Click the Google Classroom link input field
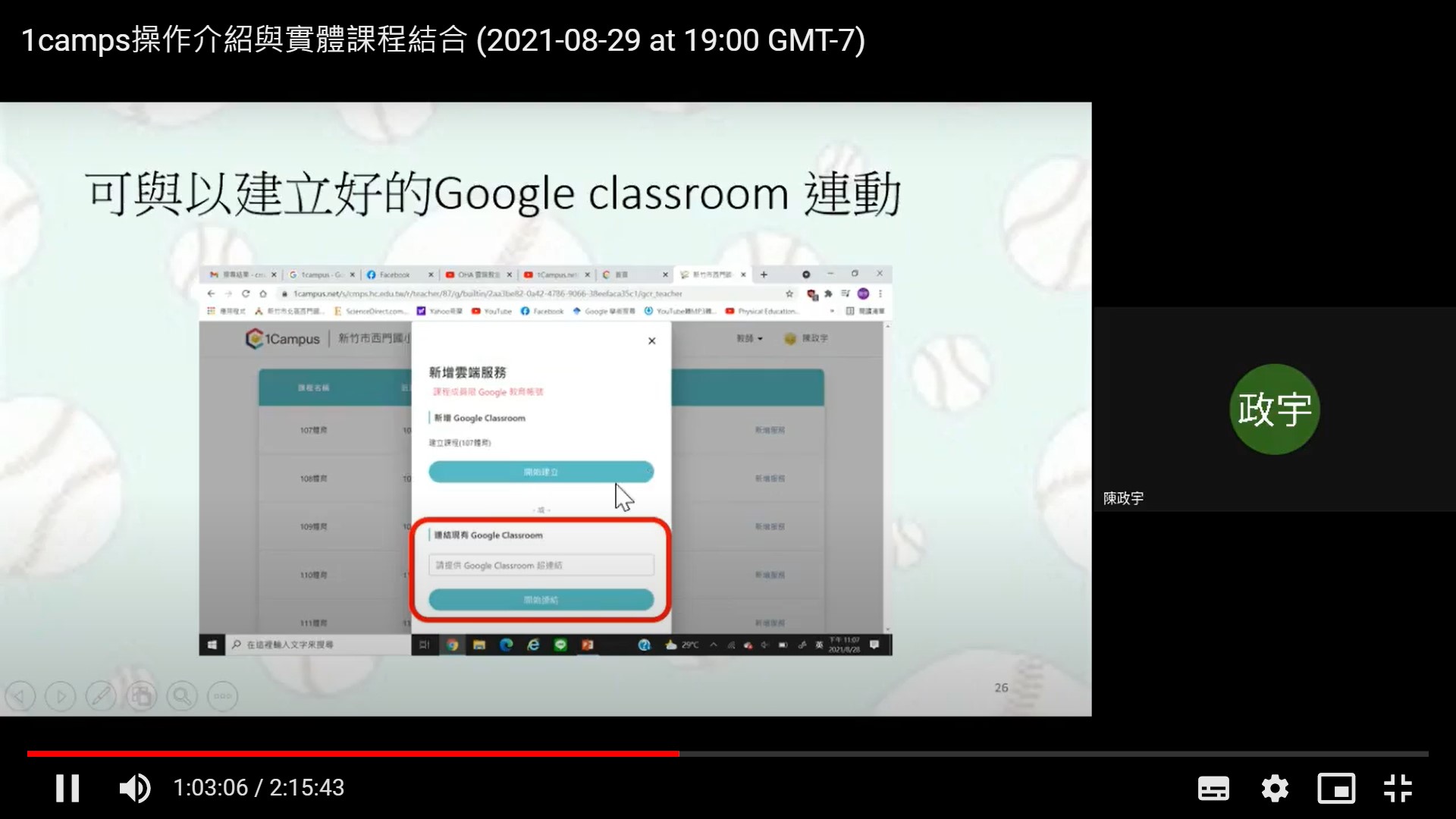Screen dimensions: 1456x819 [x=541, y=565]
